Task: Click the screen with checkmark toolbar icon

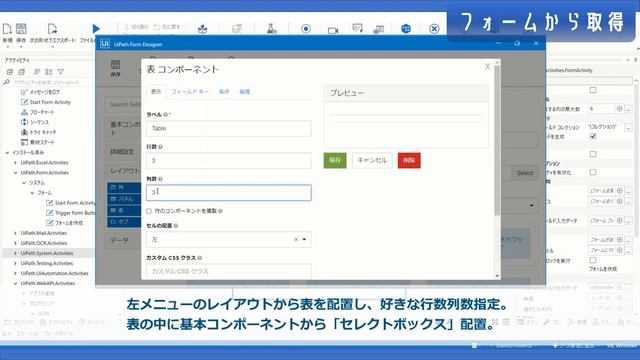Action: click(358, 28)
